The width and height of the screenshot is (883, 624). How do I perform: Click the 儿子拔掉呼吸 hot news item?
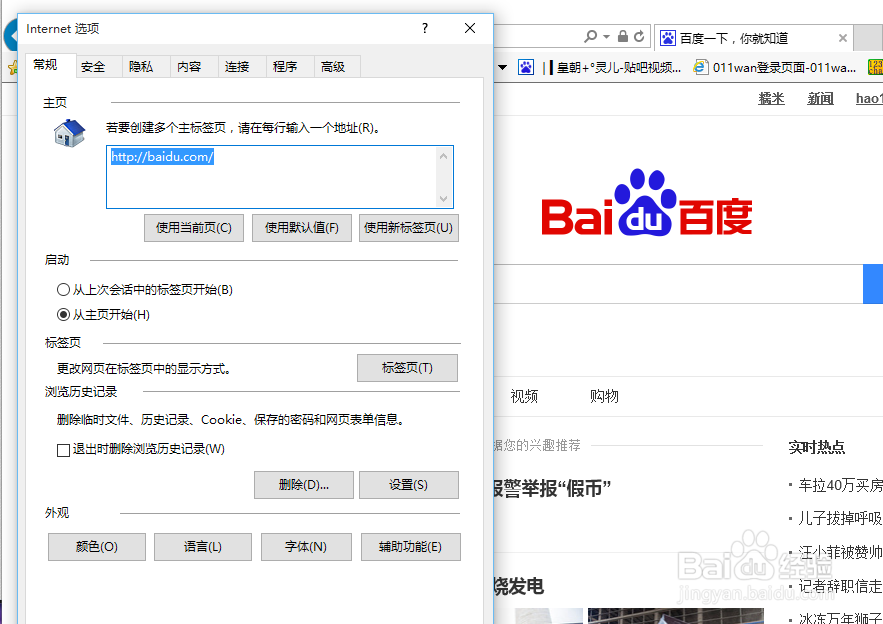[x=840, y=518]
